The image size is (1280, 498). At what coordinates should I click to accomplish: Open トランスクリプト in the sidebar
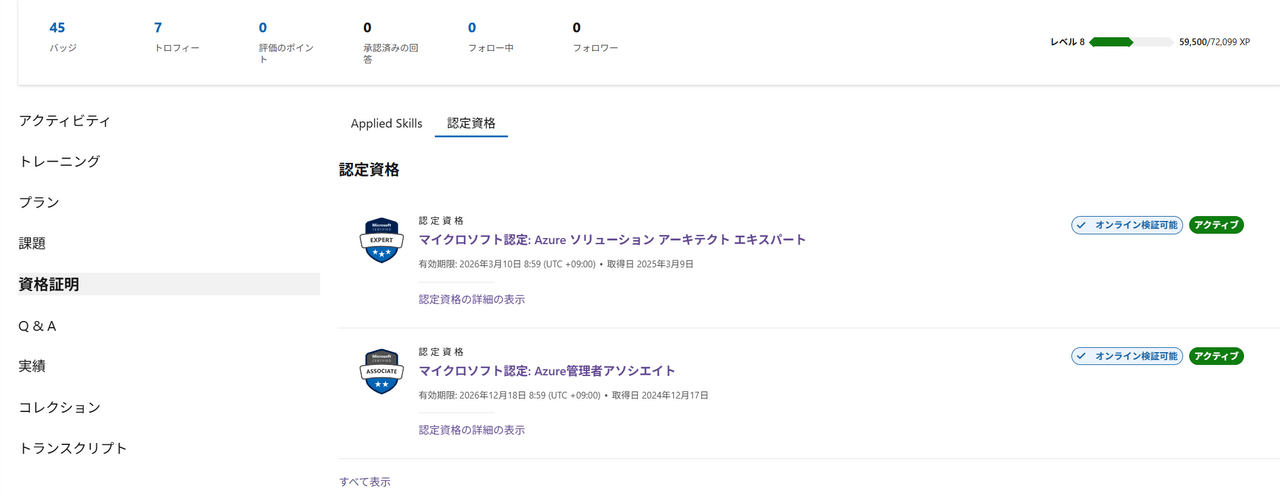tap(73, 448)
